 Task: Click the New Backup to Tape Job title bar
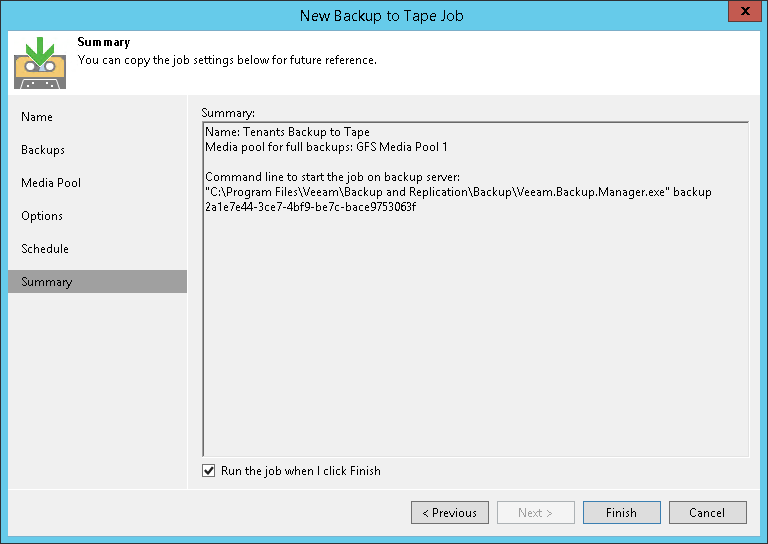point(382,15)
